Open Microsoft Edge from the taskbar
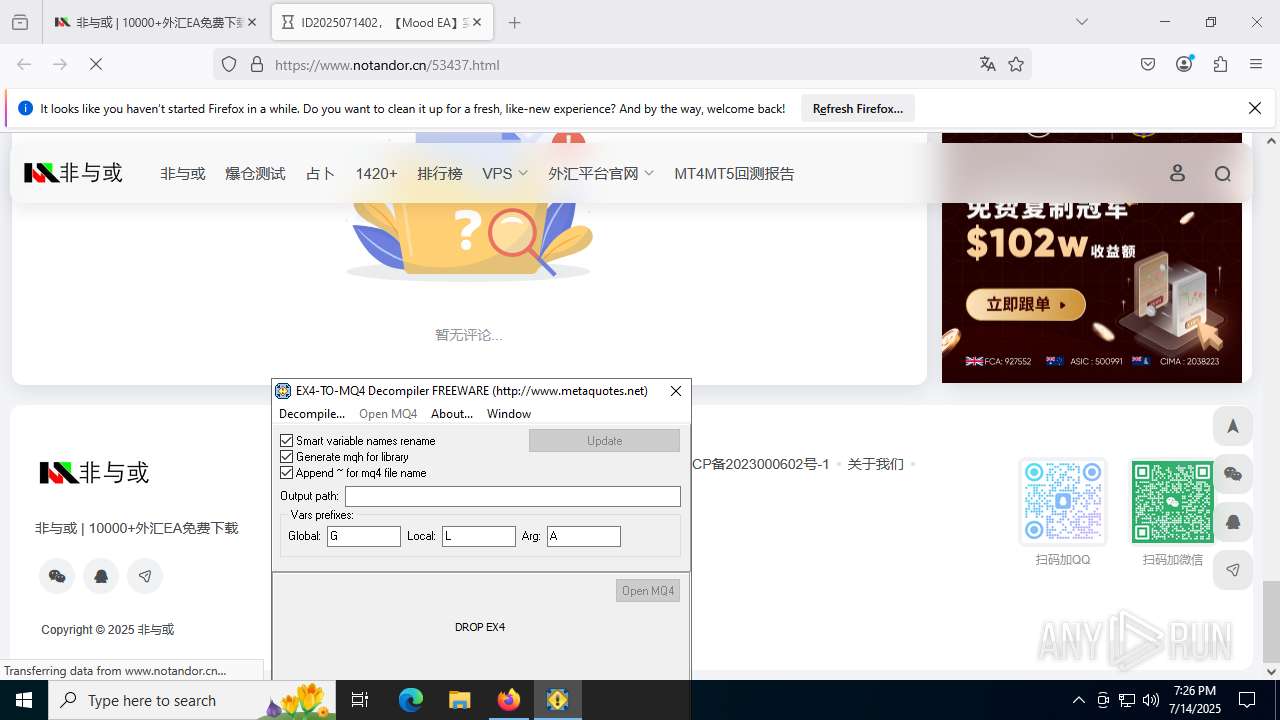 411,700
